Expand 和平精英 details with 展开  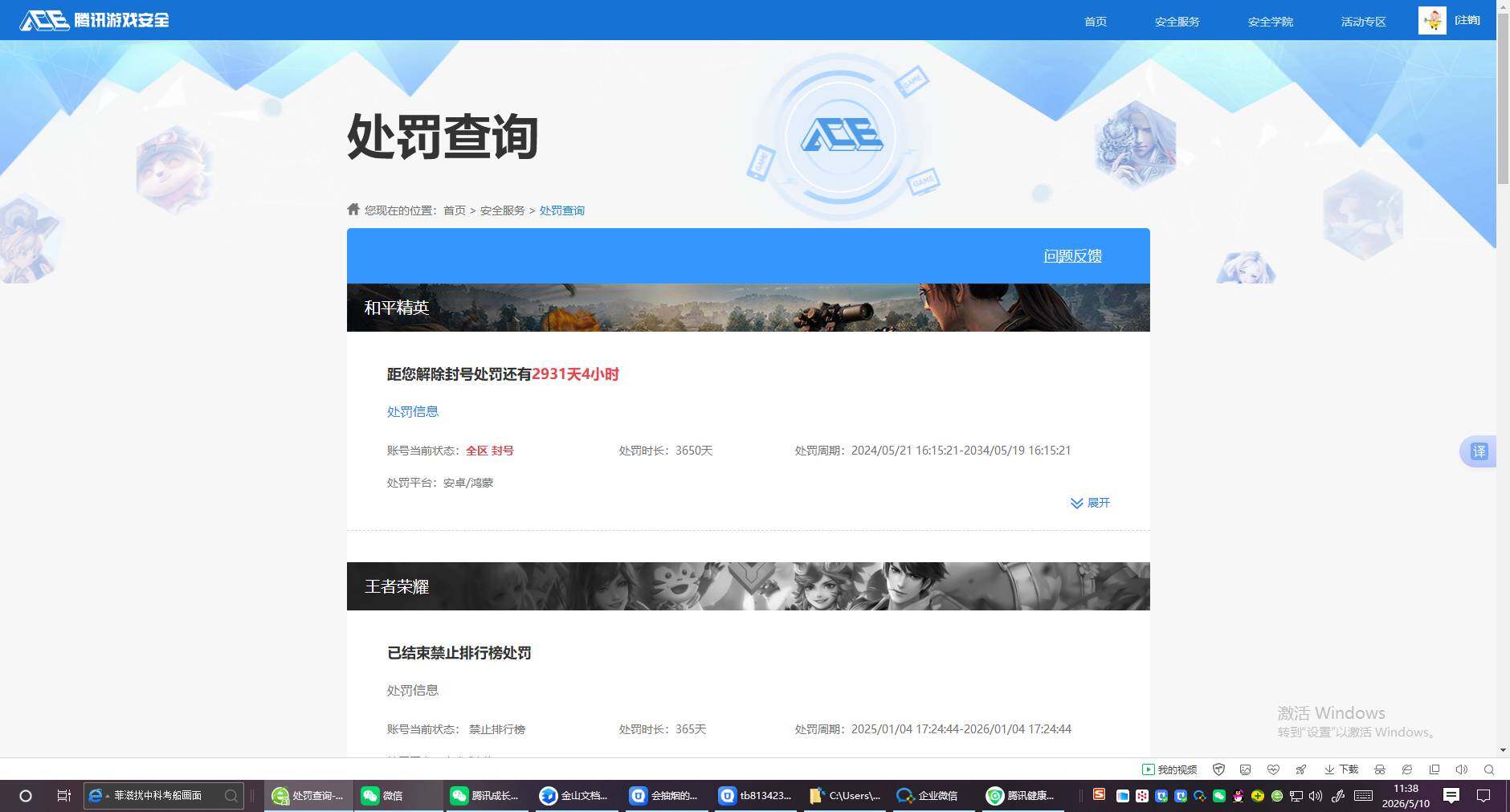coord(1091,503)
